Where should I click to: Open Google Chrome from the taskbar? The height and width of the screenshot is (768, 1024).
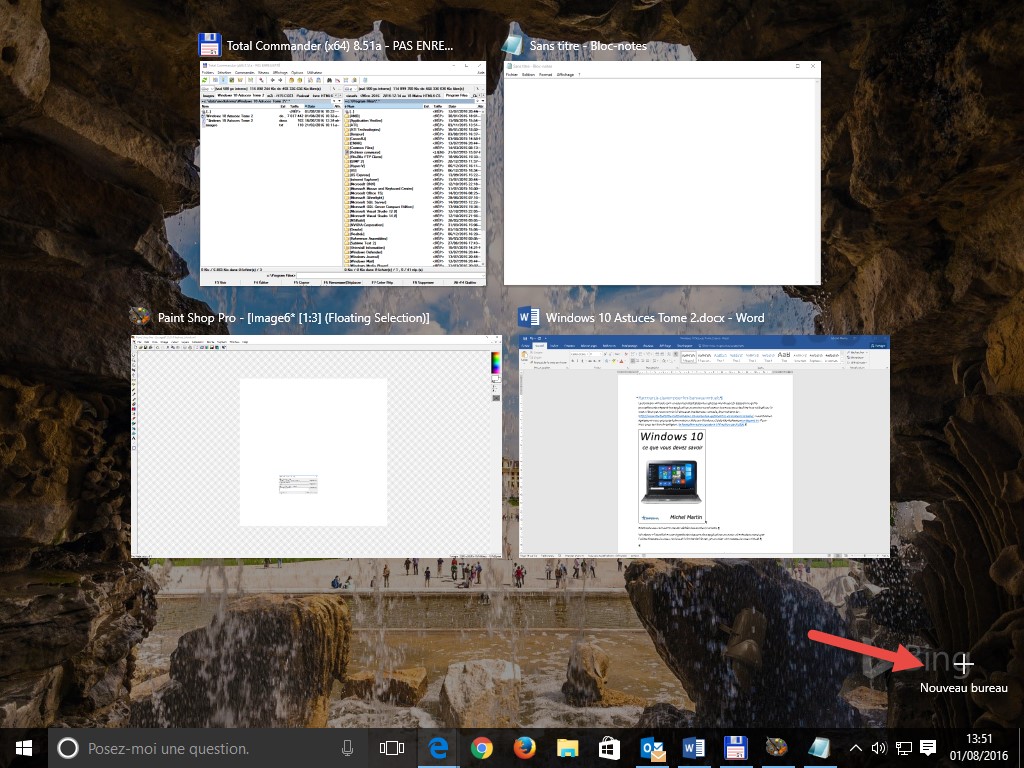[481, 747]
